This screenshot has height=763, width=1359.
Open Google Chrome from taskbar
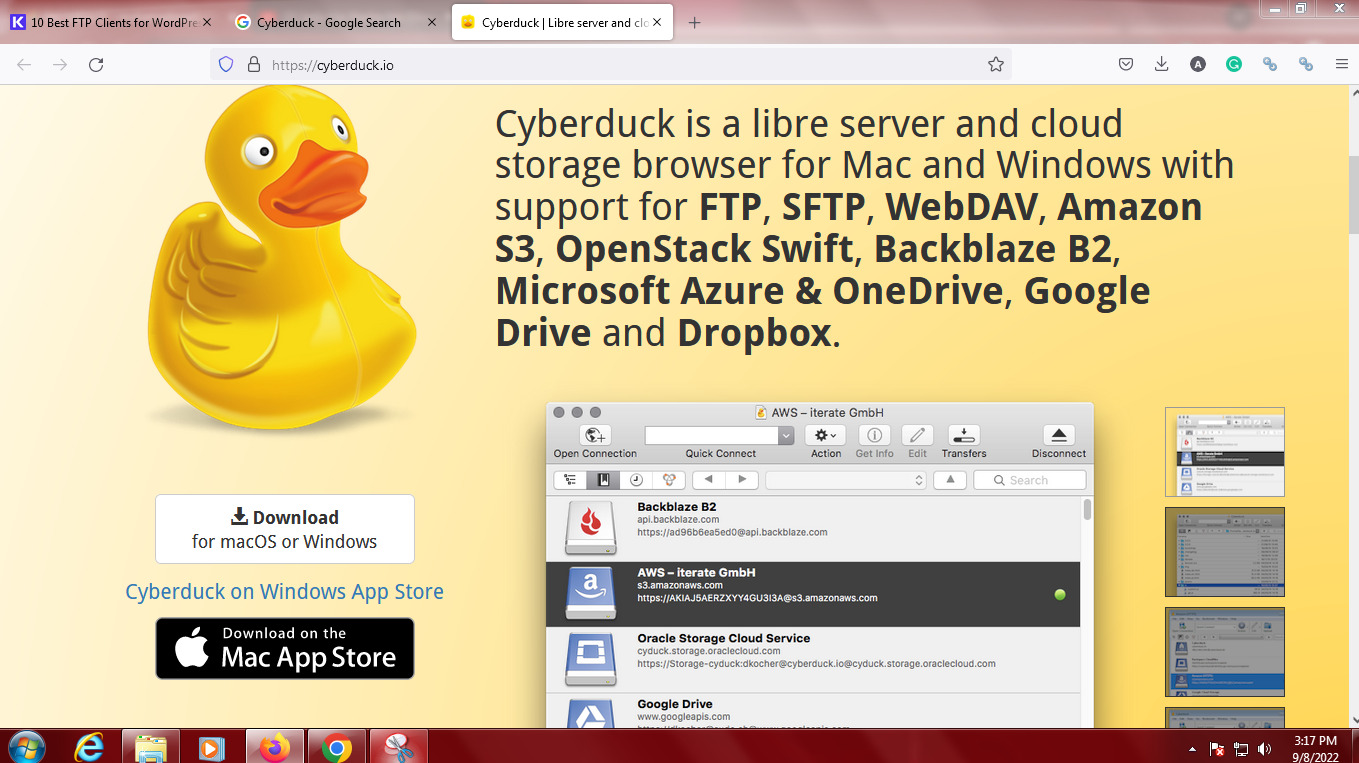(x=337, y=746)
